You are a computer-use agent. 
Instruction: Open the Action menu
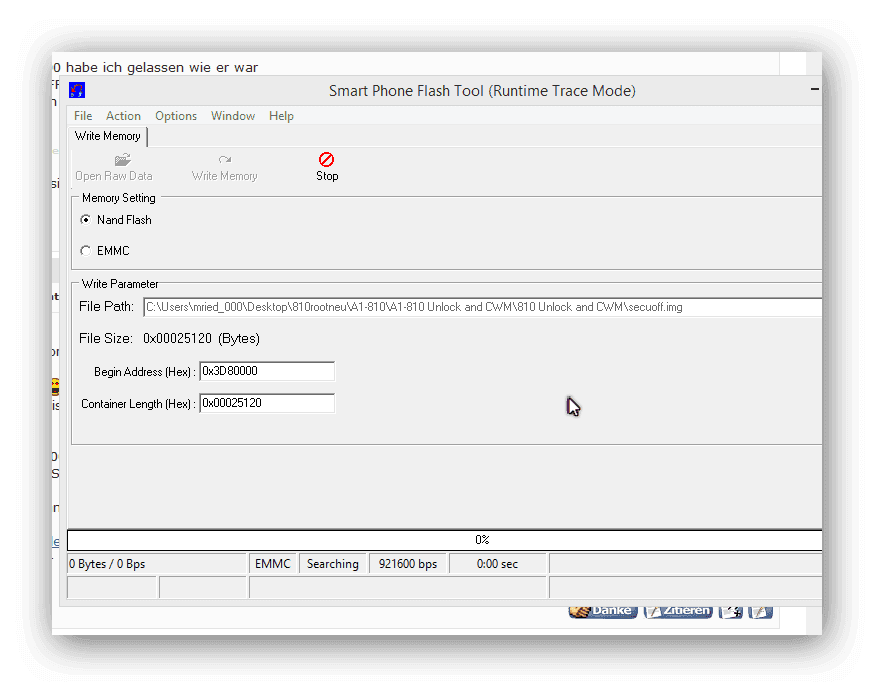pos(123,116)
